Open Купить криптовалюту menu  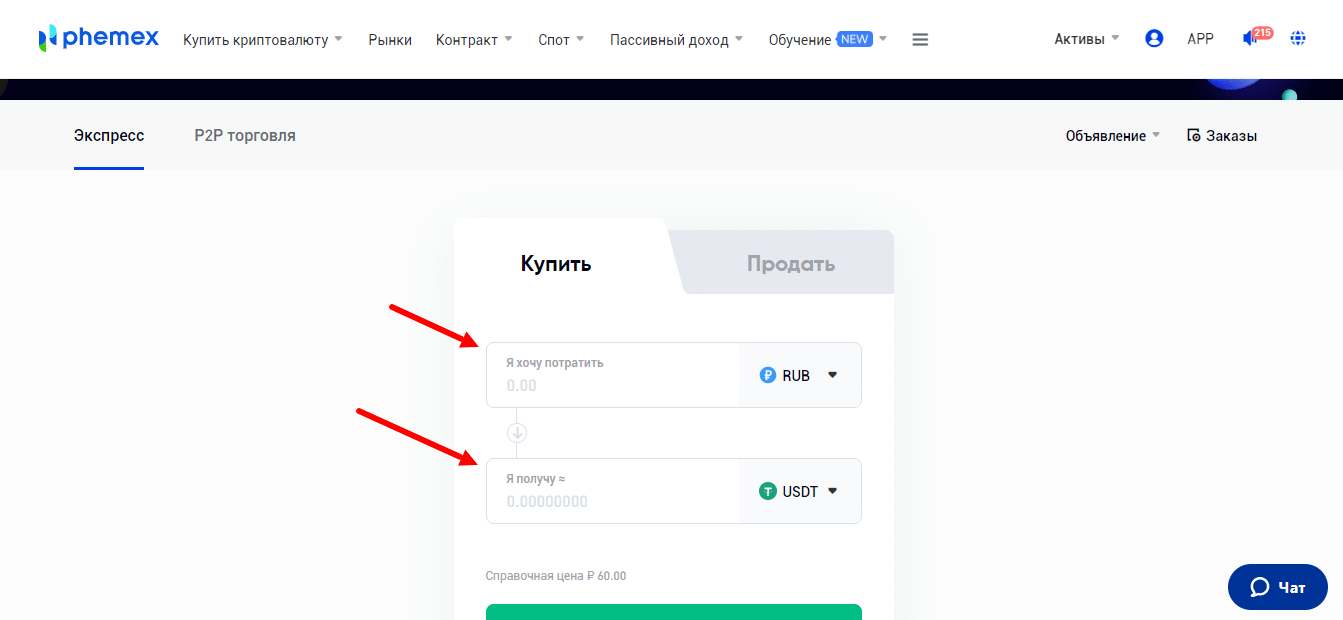tap(262, 40)
